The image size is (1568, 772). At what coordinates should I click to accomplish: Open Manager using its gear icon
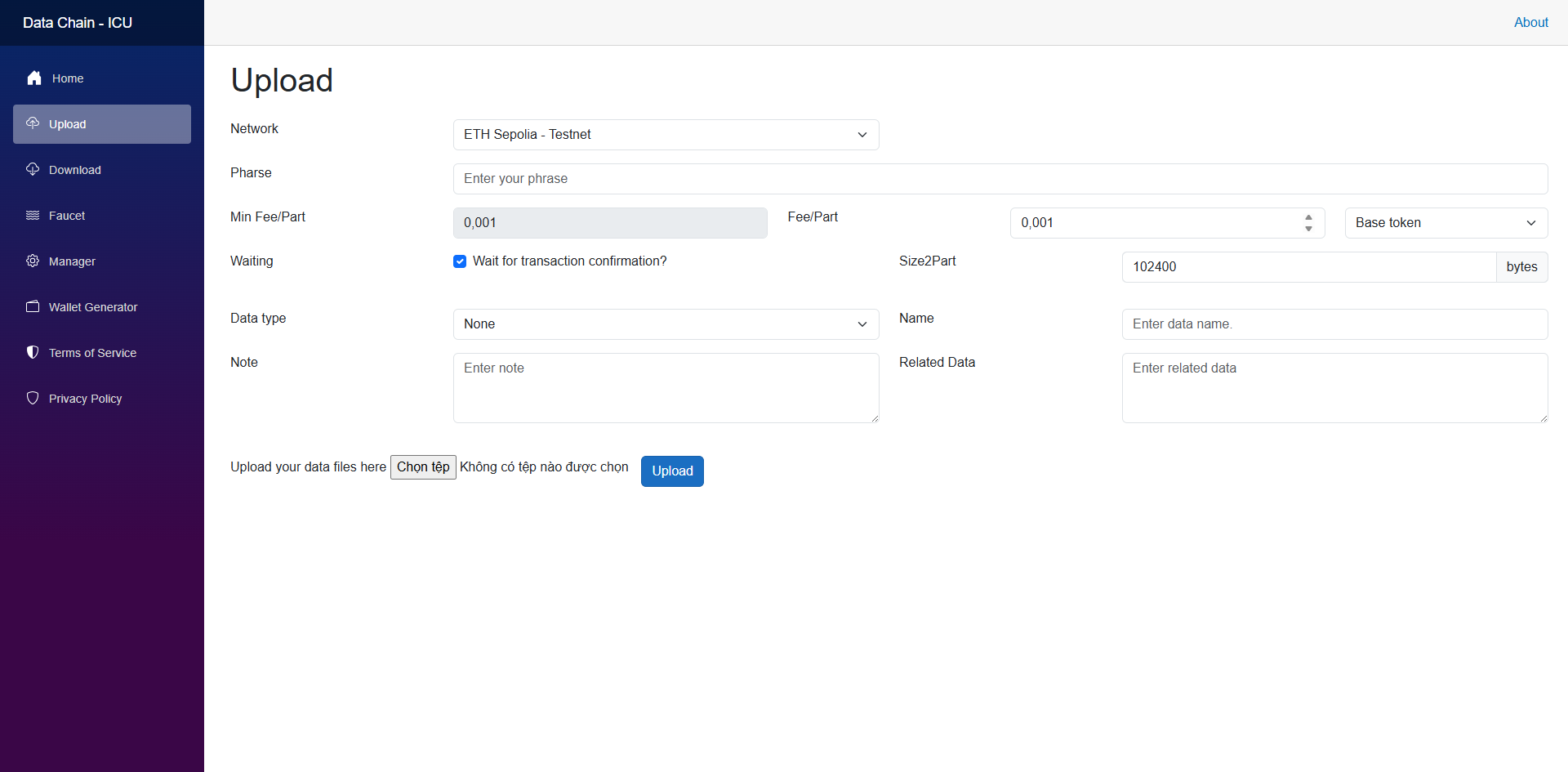click(x=33, y=261)
